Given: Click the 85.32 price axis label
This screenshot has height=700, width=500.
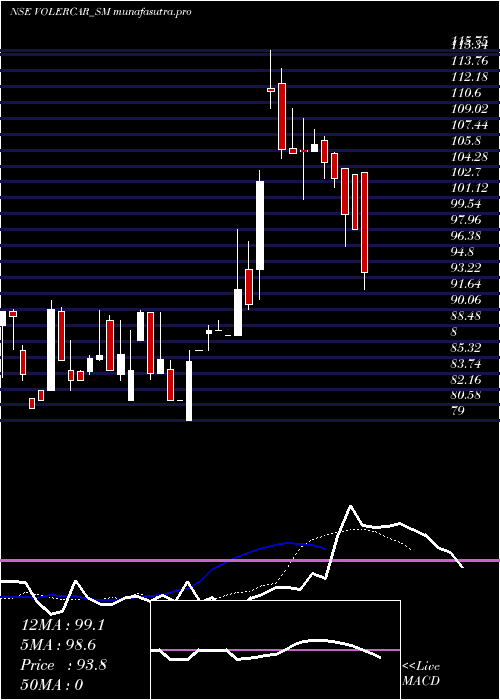Looking at the screenshot, I should (466, 348).
